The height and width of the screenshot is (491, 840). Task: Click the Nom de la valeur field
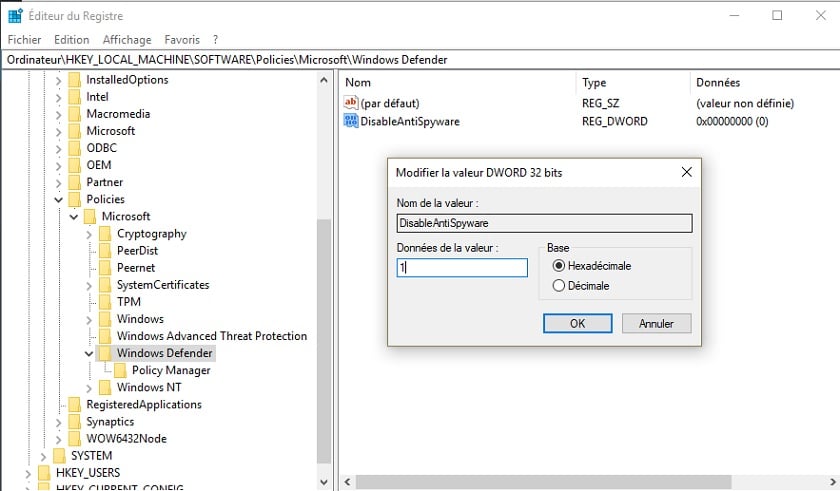coord(544,223)
